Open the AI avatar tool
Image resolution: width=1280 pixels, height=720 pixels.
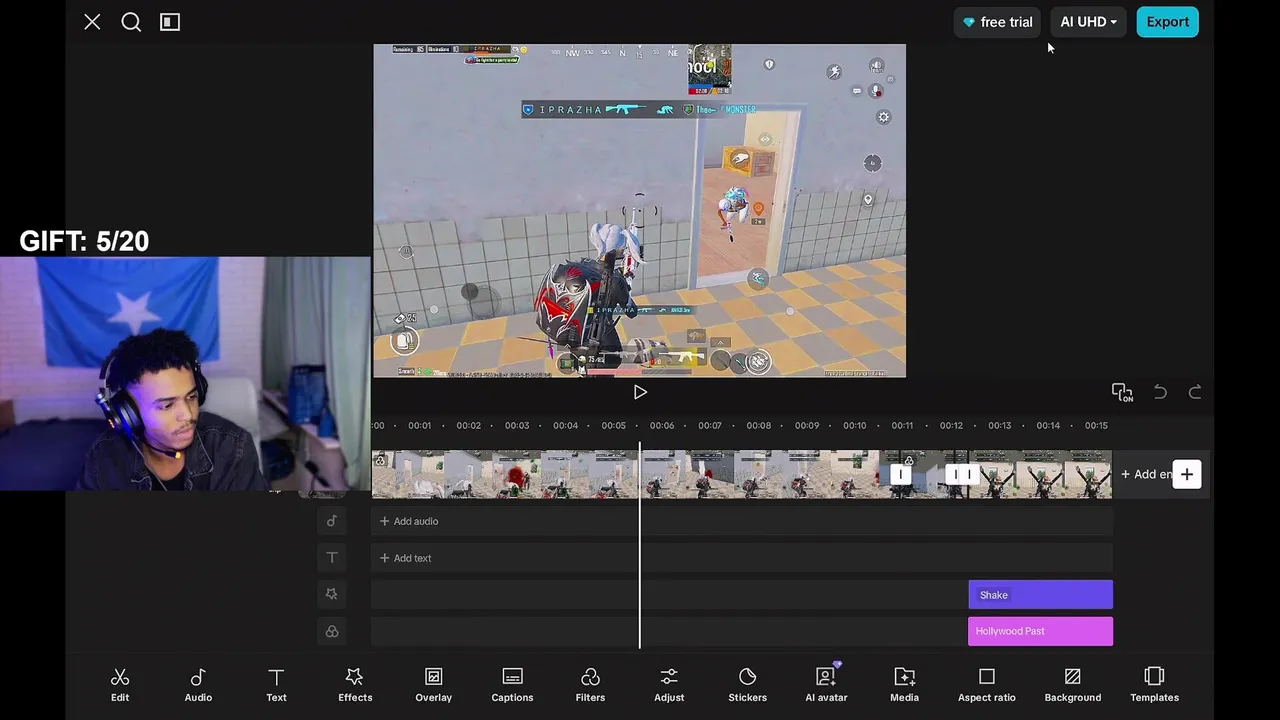(826, 685)
